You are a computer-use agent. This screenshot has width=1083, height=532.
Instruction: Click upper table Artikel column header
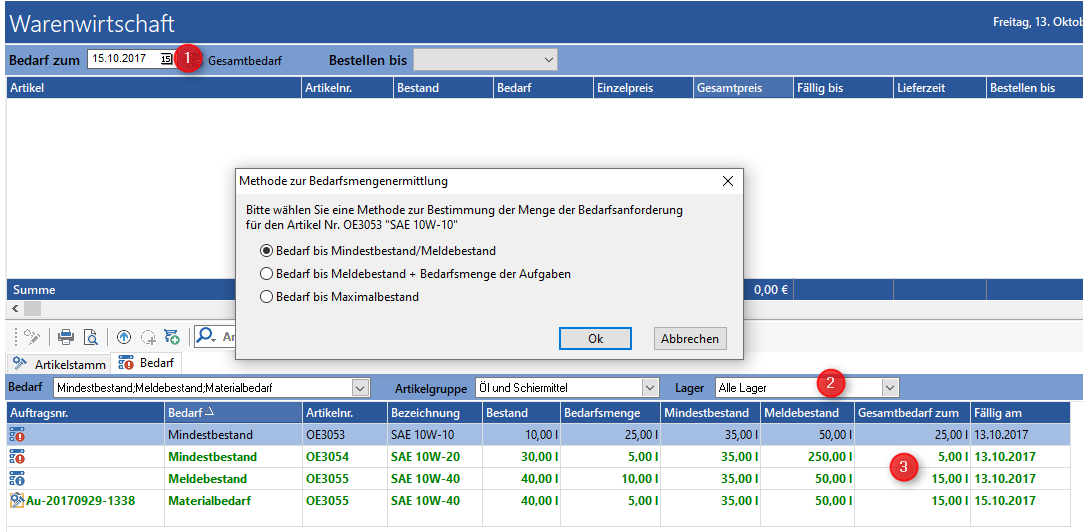154,88
